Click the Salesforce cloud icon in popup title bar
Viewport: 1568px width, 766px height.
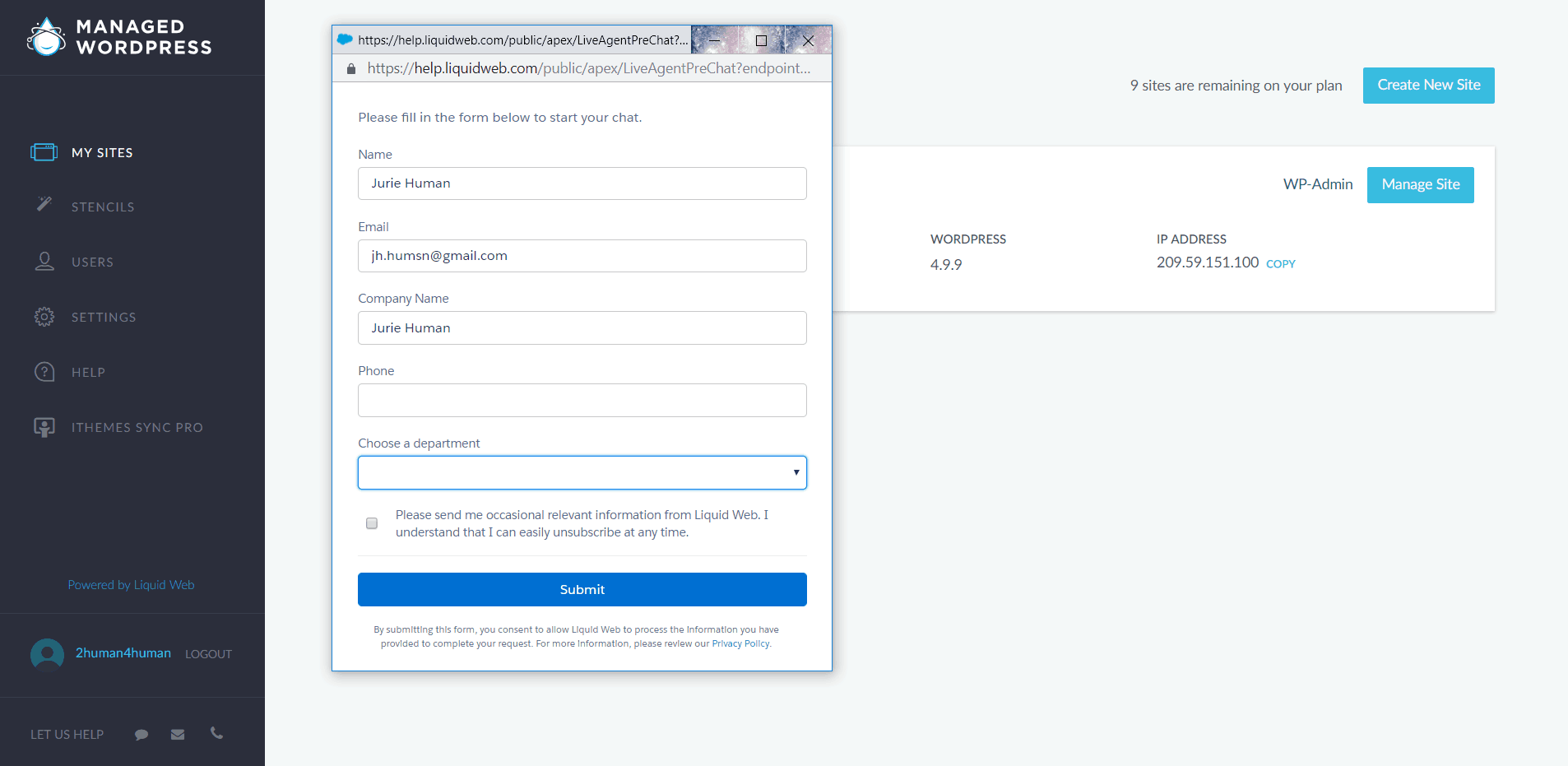tap(346, 39)
